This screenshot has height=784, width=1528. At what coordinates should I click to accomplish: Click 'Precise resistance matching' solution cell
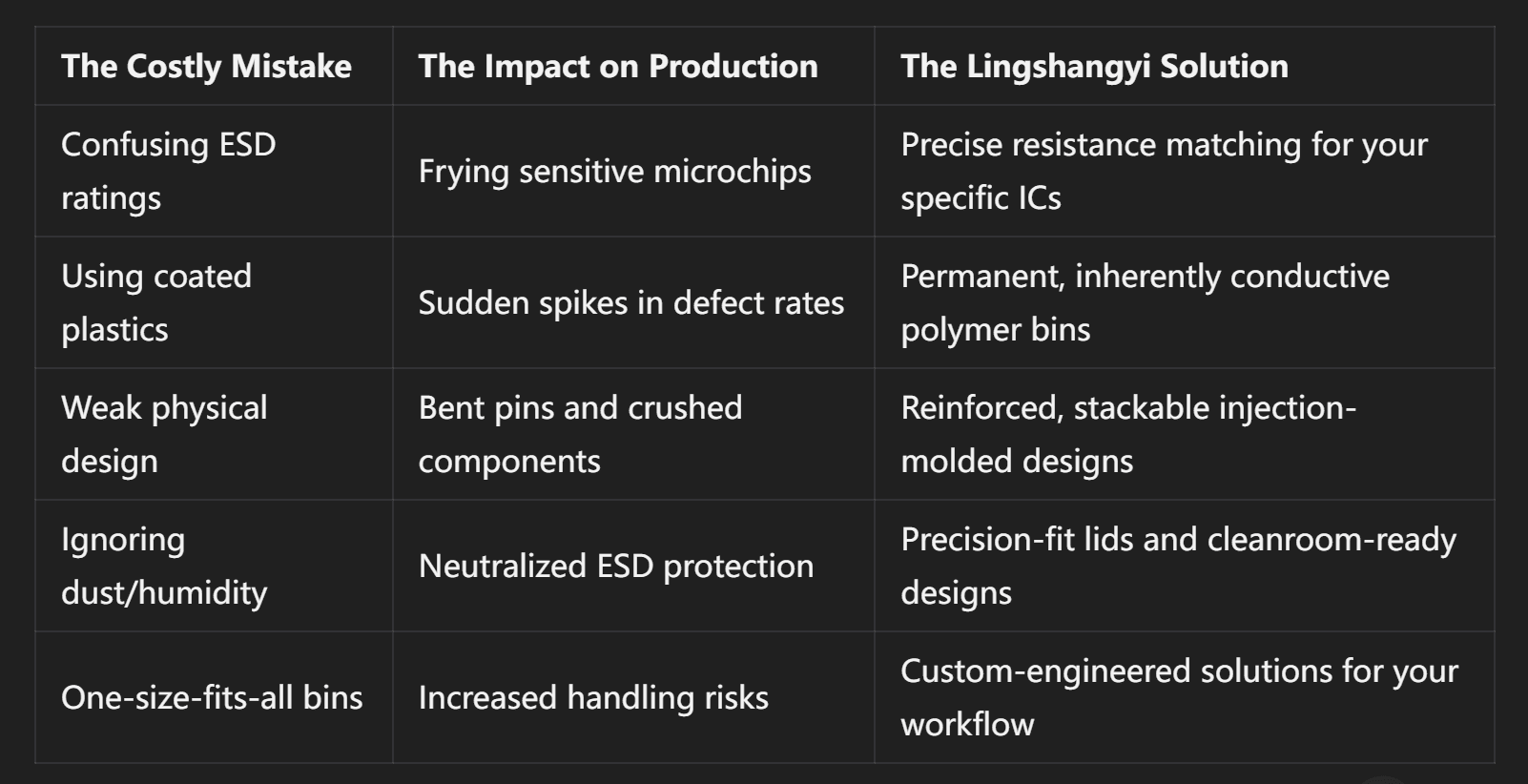1164,171
